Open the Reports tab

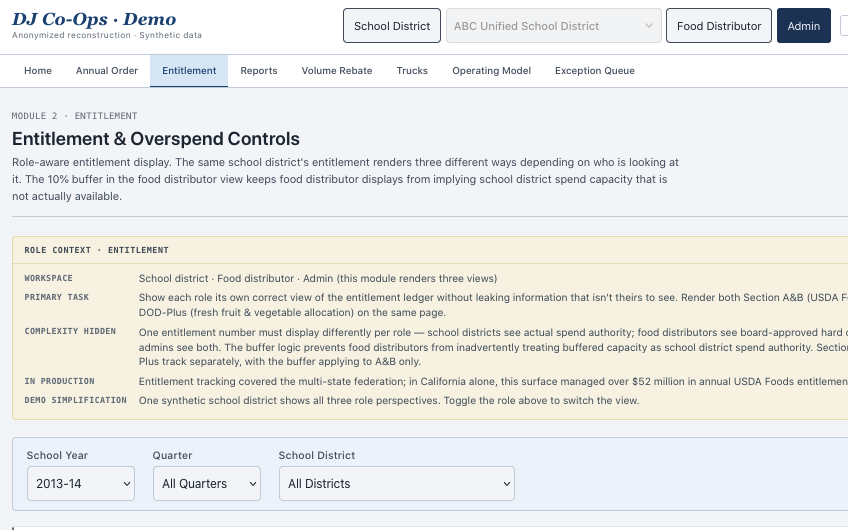[259, 71]
